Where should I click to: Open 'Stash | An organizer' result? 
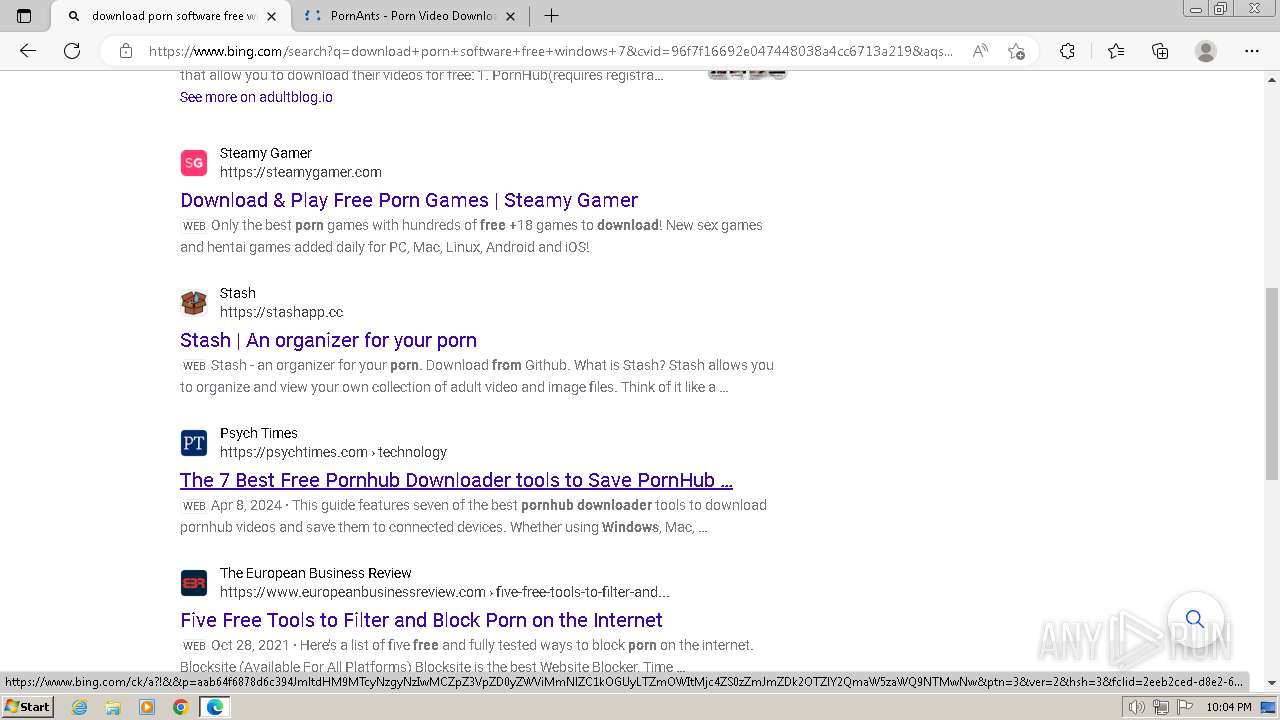[x=328, y=340]
